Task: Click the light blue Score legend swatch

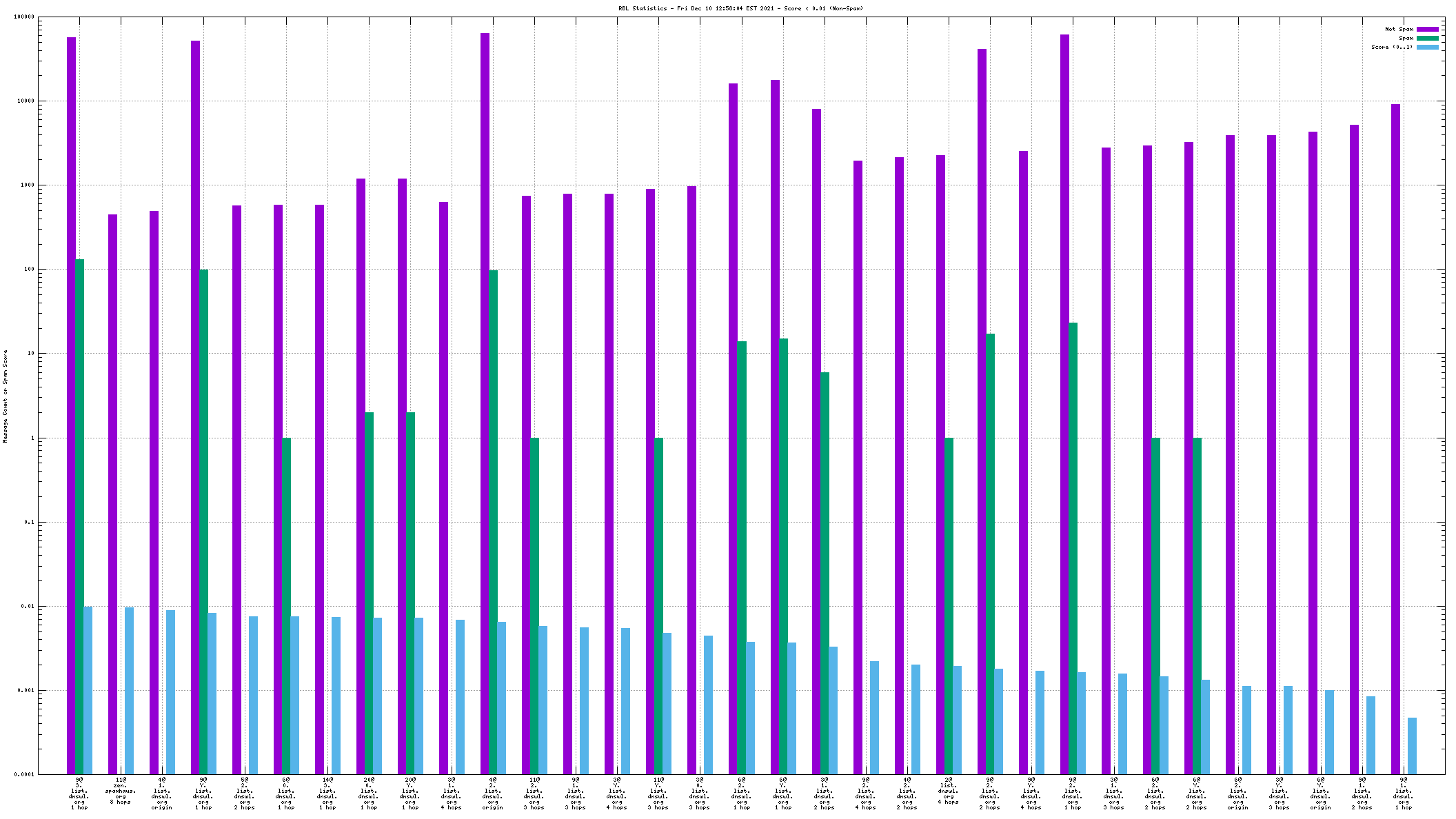Action: point(1427,47)
